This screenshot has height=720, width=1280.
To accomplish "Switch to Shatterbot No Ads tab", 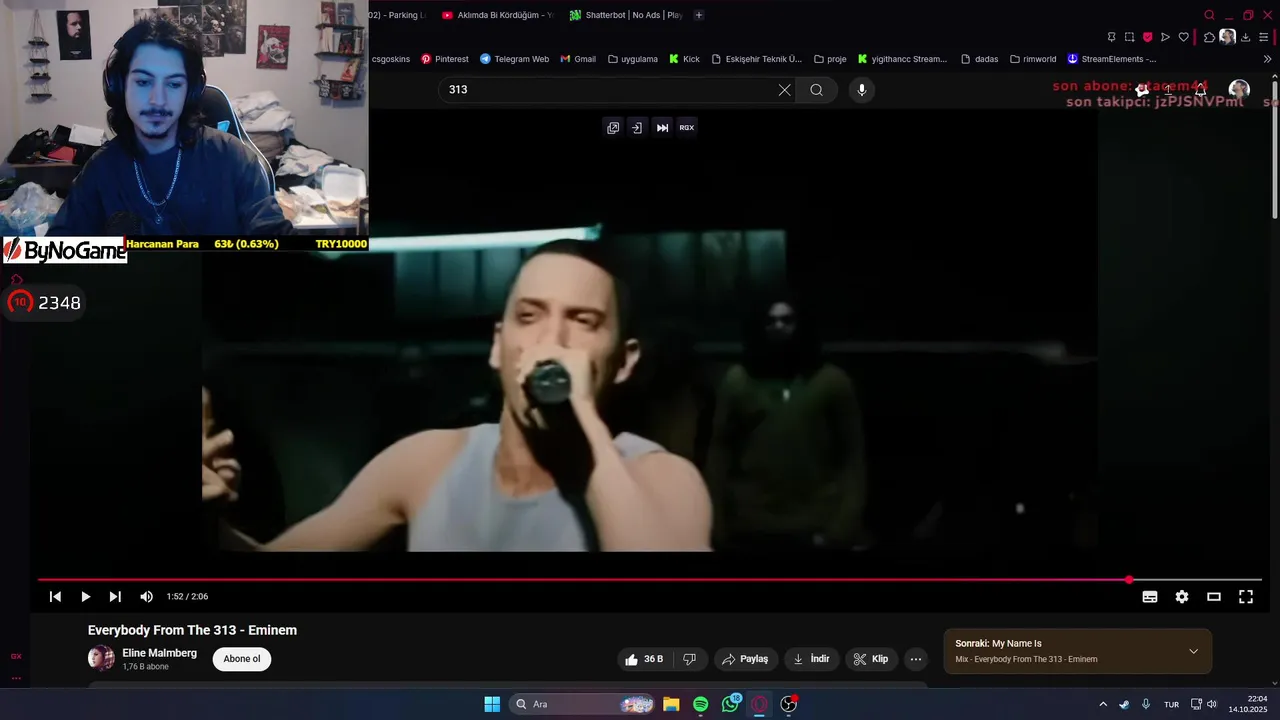I will [626, 15].
